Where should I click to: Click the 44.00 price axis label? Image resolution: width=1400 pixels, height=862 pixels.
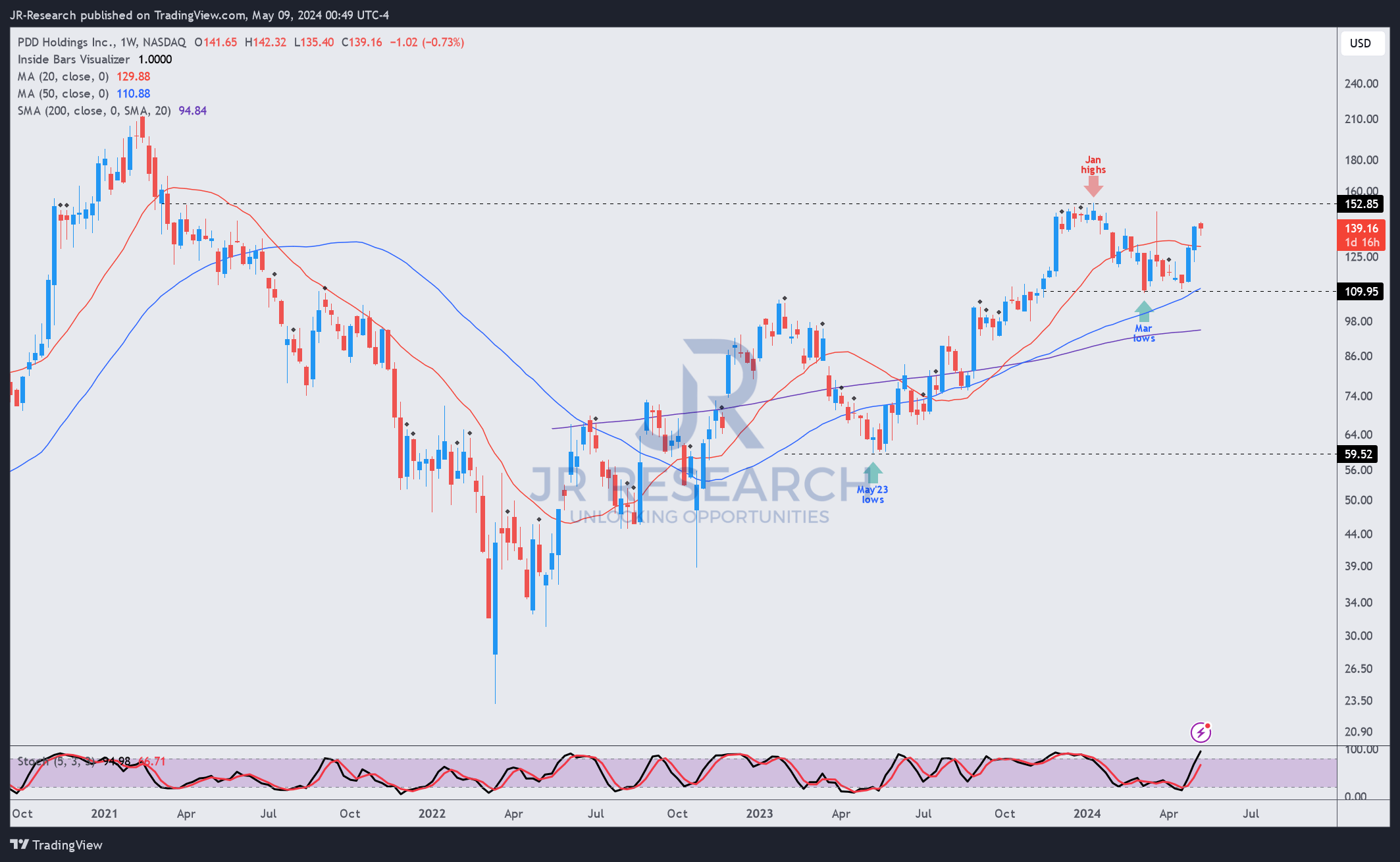point(1359,534)
